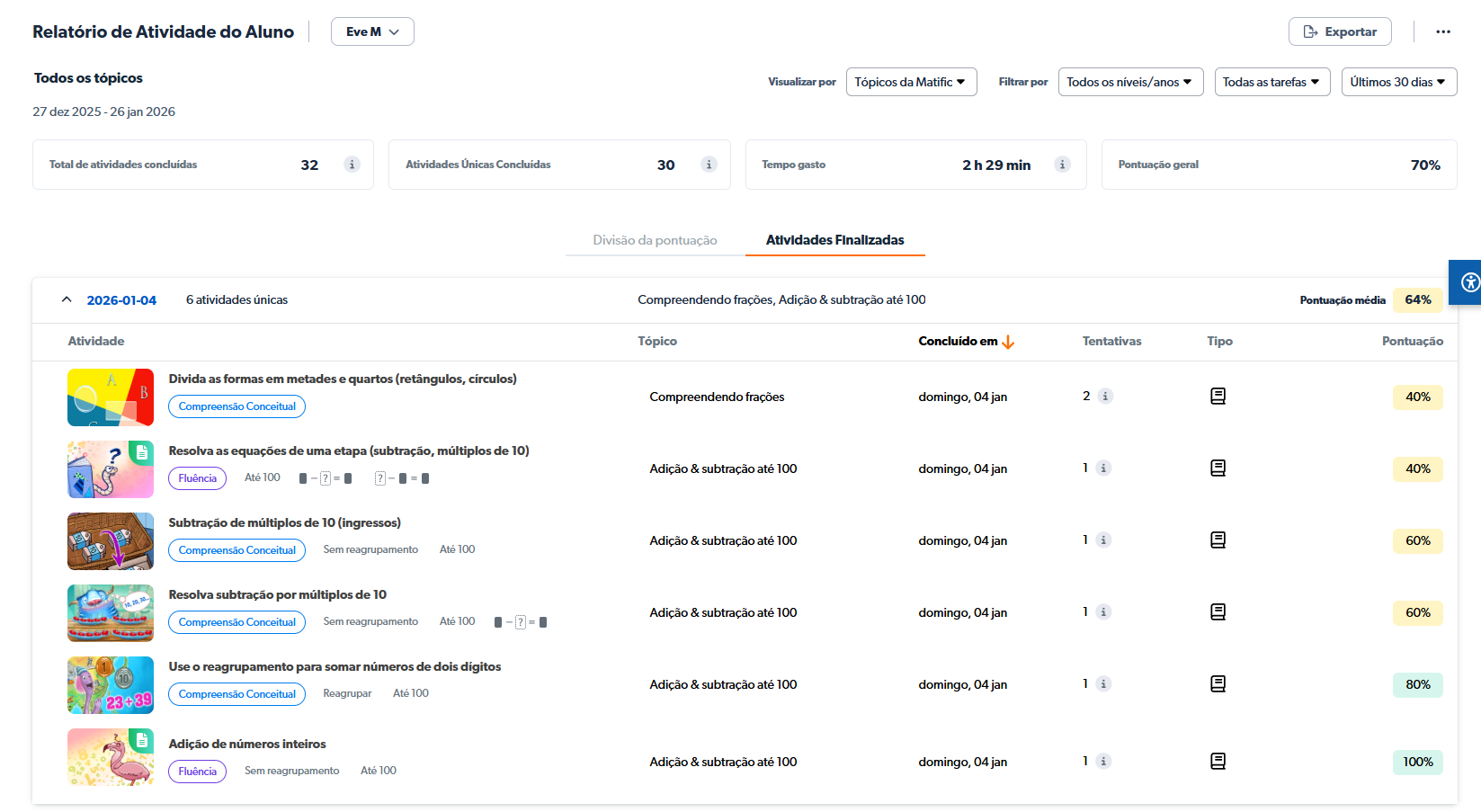Collapse the 2026-01-04 activity group
Viewport: 1481px width, 812px height.
click(x=67, y=299)
